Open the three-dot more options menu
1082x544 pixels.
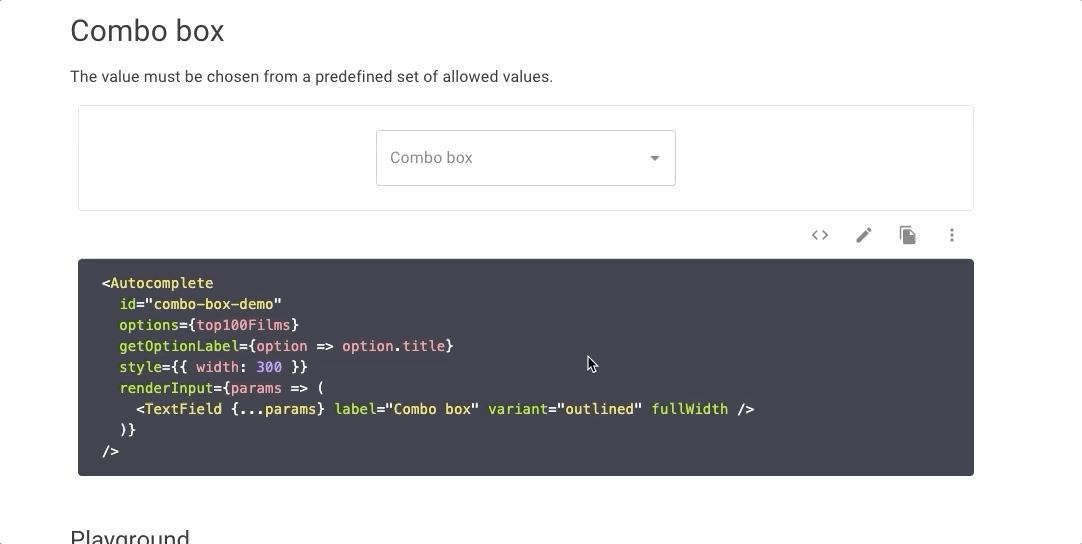[x=952, y=235]
